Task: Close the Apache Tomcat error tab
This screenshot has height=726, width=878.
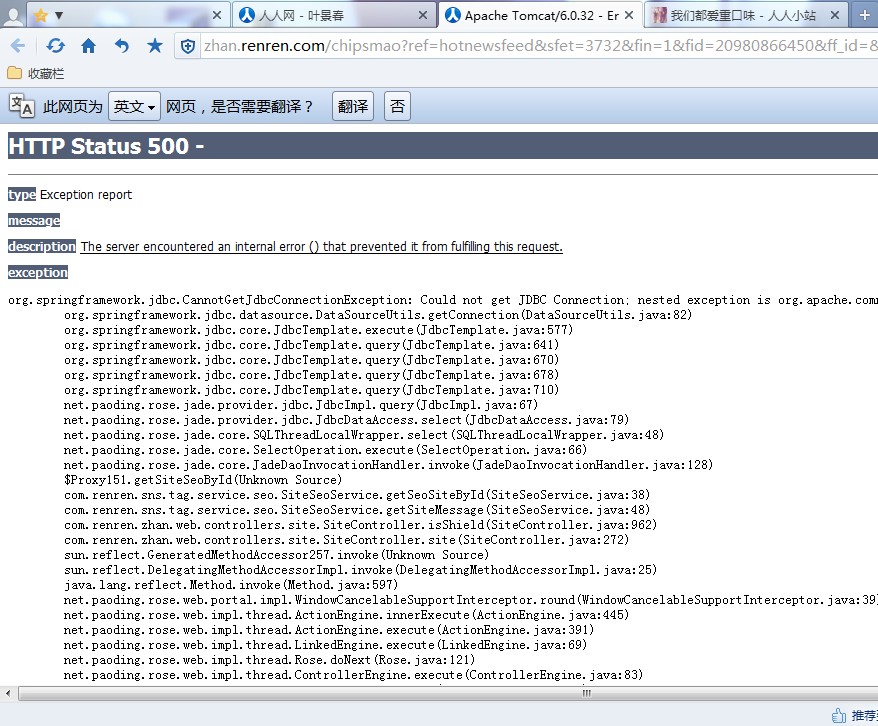Action: click(x=629, y=16)
